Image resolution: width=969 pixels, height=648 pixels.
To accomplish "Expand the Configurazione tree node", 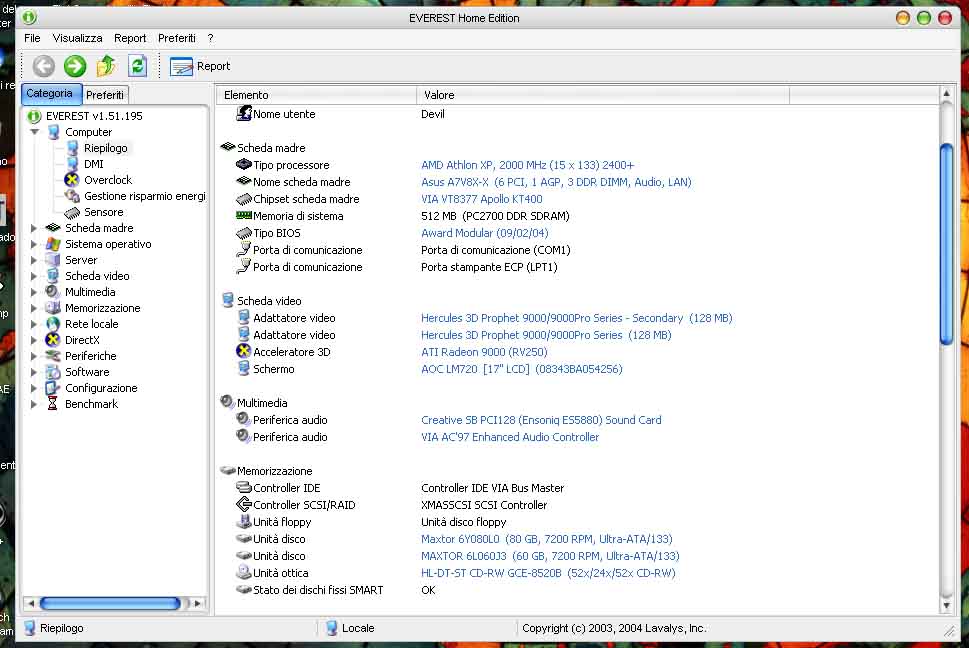I will (34, 388).
